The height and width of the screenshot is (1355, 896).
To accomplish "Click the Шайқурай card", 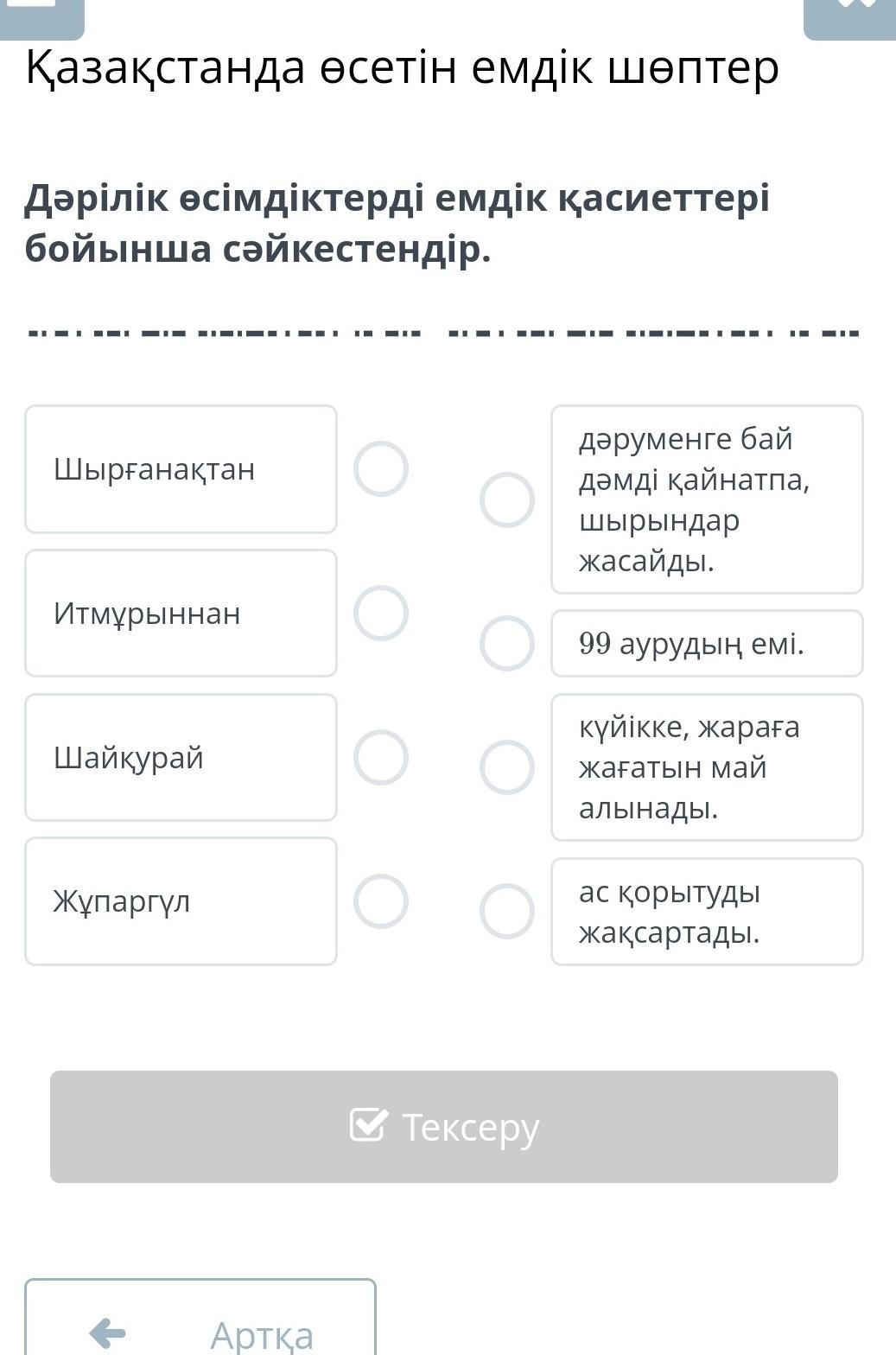I will [x=181, y=758].
